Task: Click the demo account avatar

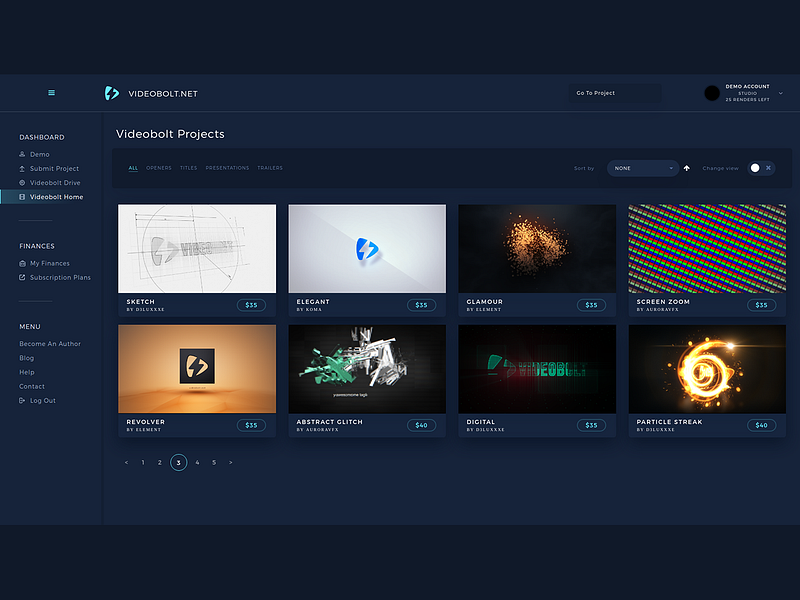Action: point(712,93)
